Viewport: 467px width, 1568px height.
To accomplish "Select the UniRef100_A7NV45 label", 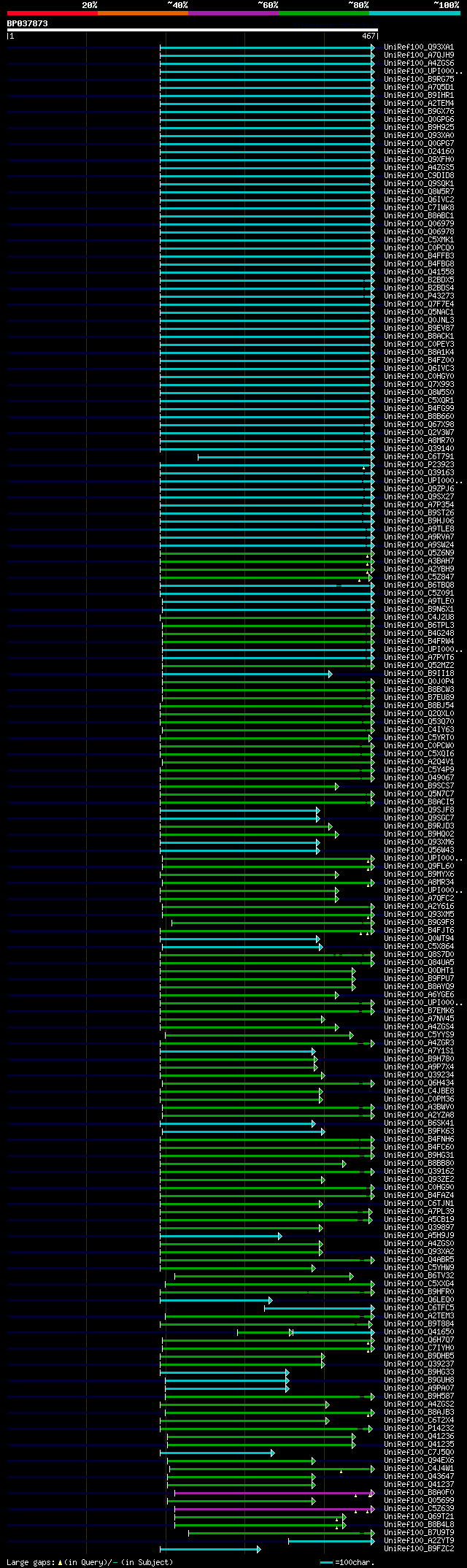I will click(419, 1019).
